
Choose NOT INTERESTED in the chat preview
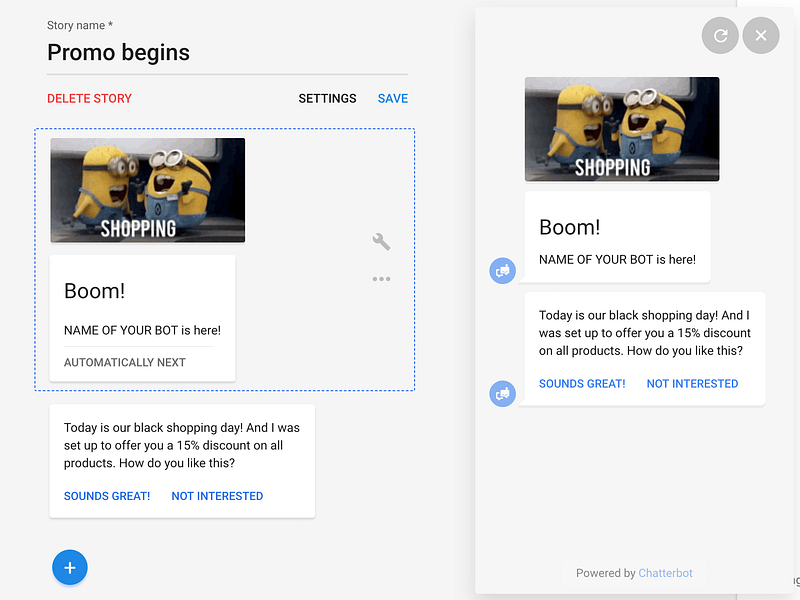point(692,384)
